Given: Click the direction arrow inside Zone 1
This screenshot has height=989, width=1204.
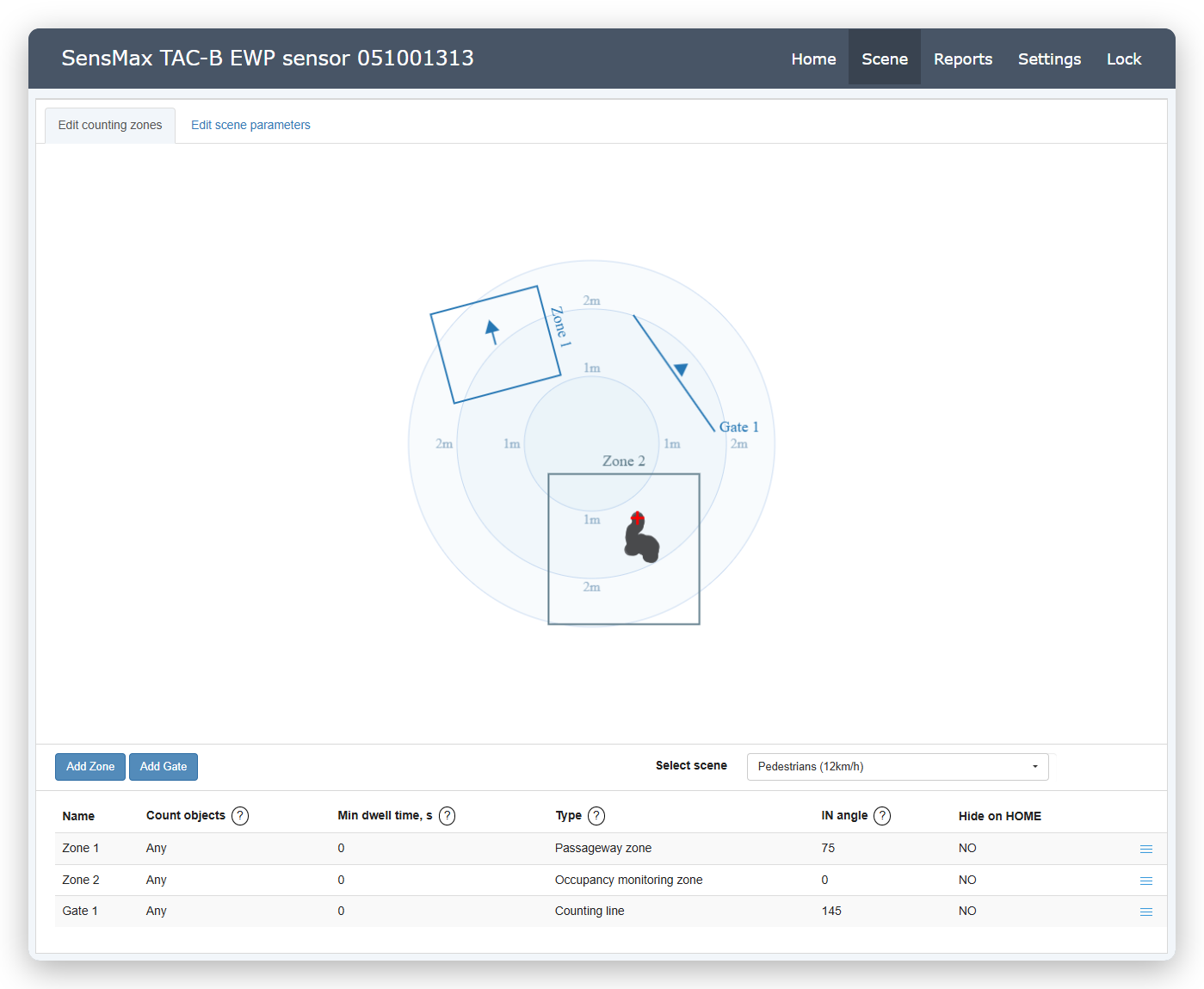Looking at the screenshot, I should click(492, 331).
